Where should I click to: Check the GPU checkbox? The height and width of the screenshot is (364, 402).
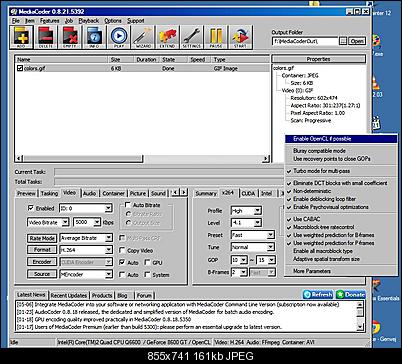pos(147,262)
